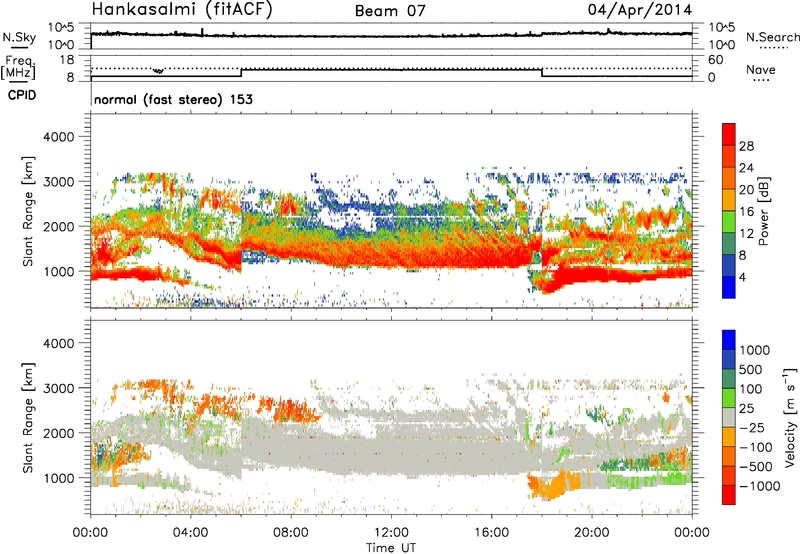Click the 16:00 time axis label
This screenshot has width=800, height=554.
(x=491, y=533)
